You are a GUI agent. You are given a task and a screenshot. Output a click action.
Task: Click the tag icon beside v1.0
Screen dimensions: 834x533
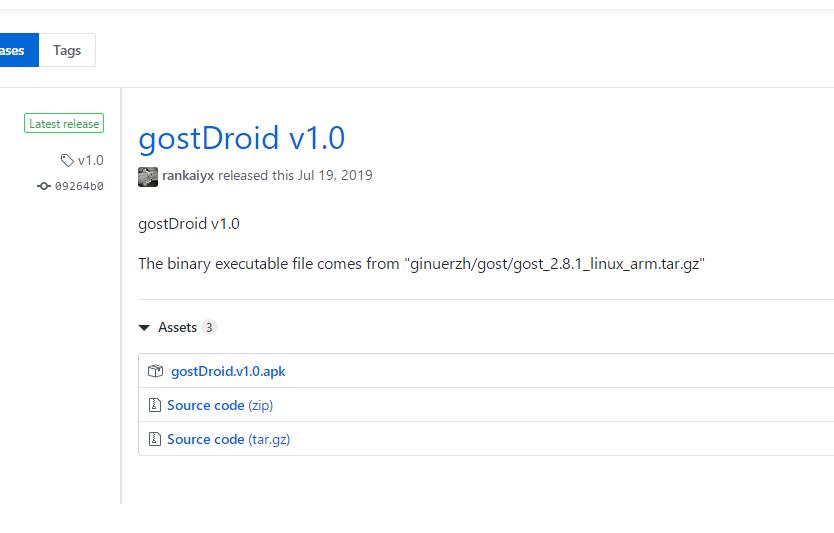pos(67,160)
